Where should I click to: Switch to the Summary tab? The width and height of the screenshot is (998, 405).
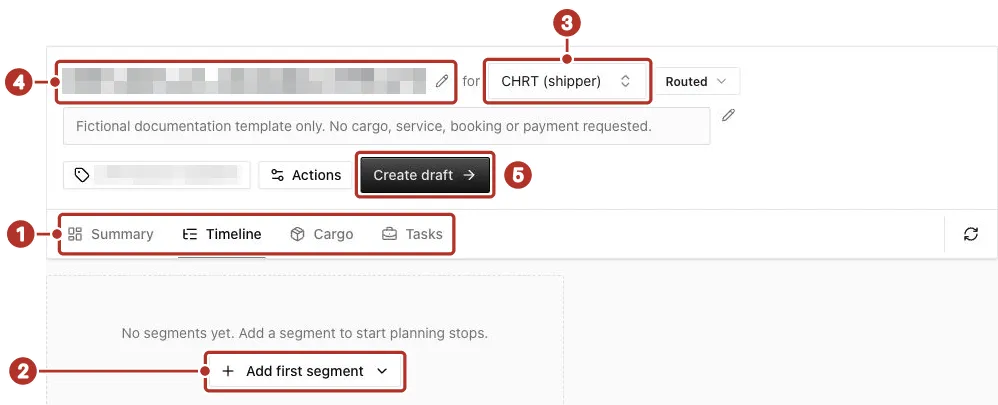pyautogui.click(x=111, y=234)
